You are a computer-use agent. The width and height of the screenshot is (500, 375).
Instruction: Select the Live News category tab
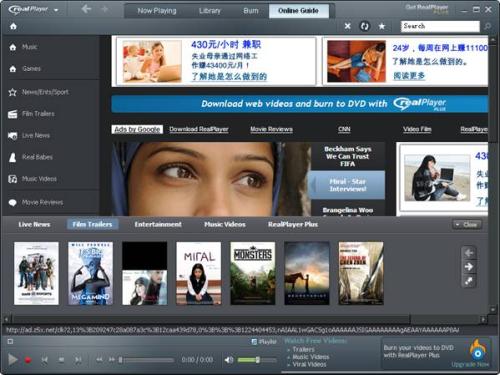click(34, 224)
